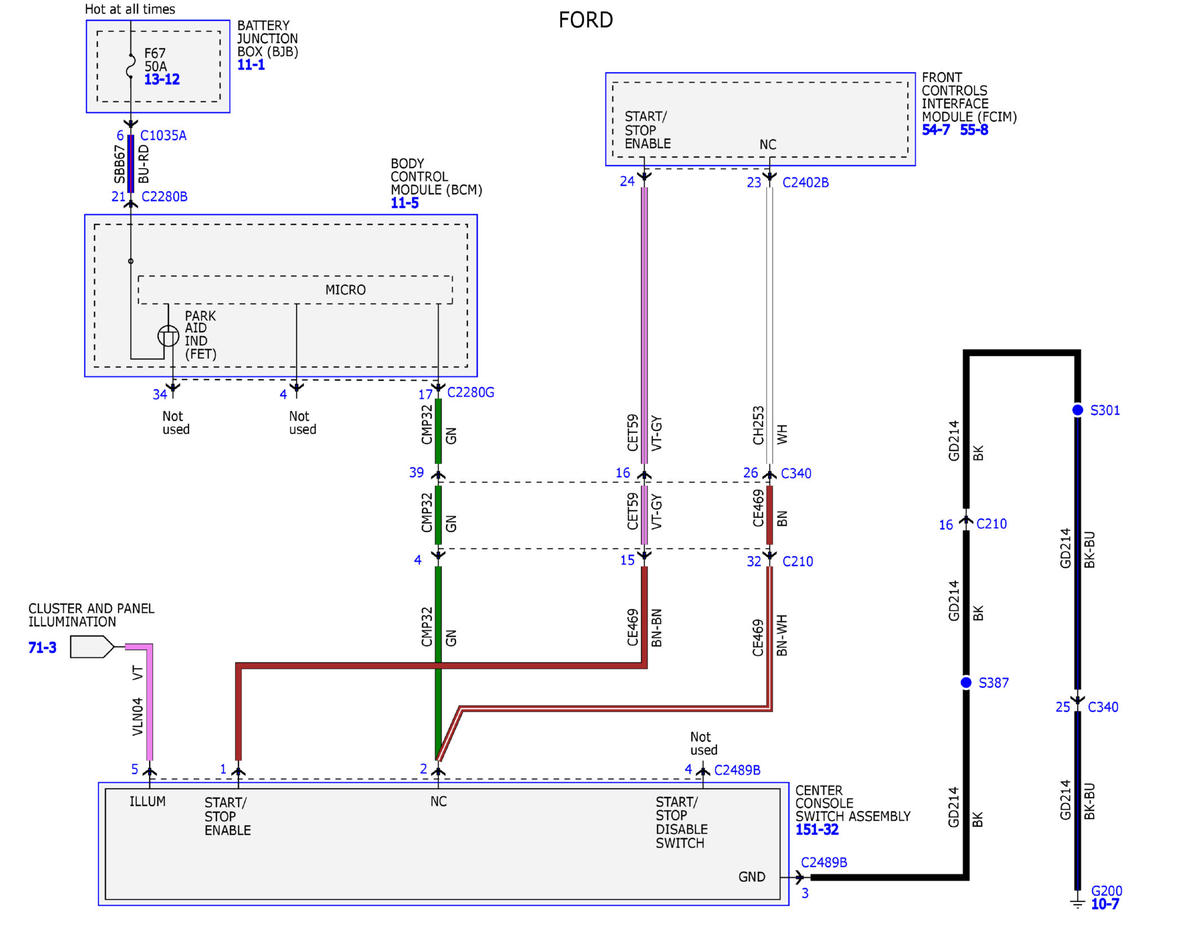Click FCIM pin number 24
Image resolution: width=1200 pixels, height=927 pixels.
click(627, 182)
